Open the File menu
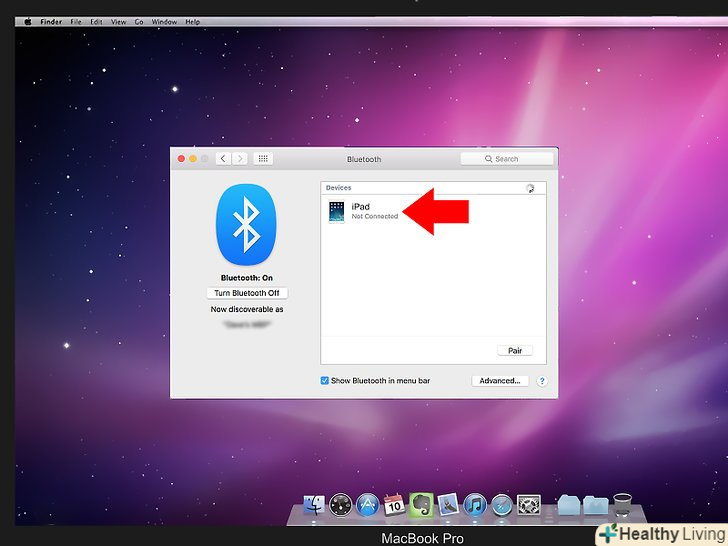The image size is (728, 546). tap(76, 21)
